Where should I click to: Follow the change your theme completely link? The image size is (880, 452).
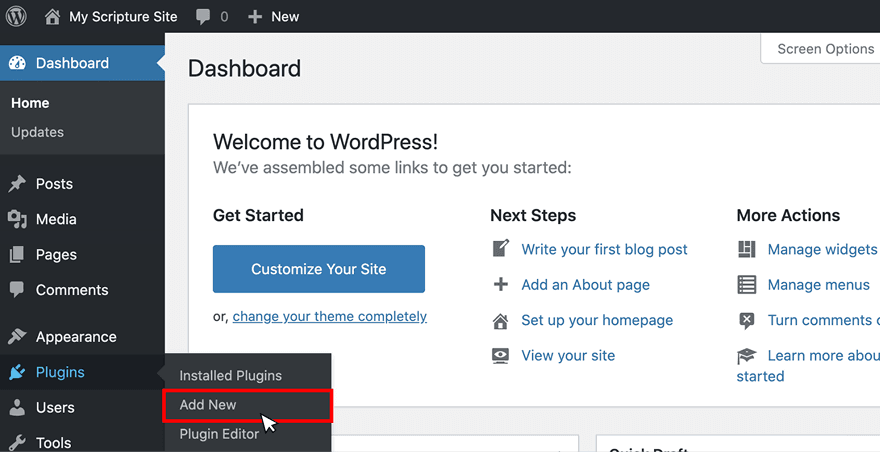(329, 317)
